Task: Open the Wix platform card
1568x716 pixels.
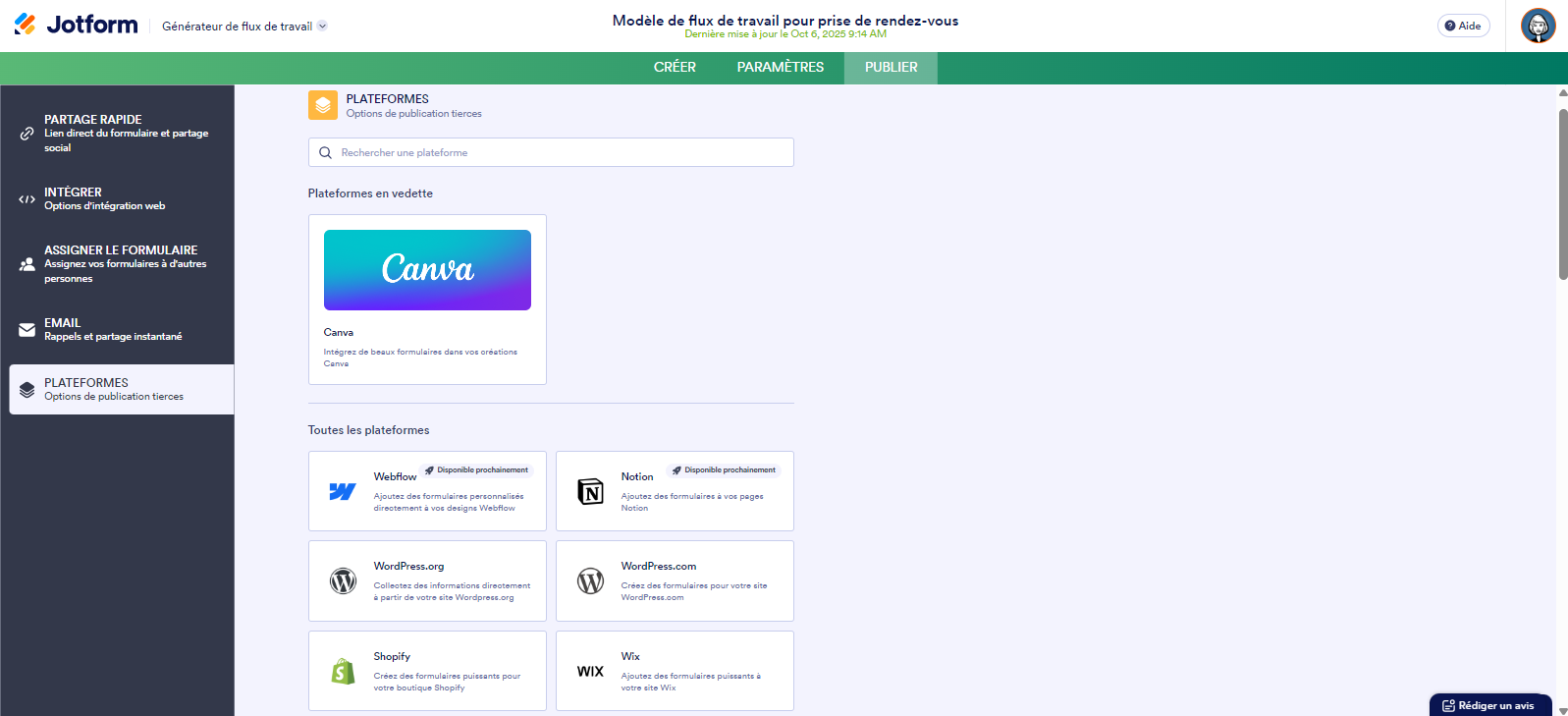Action: click(675, 671)
